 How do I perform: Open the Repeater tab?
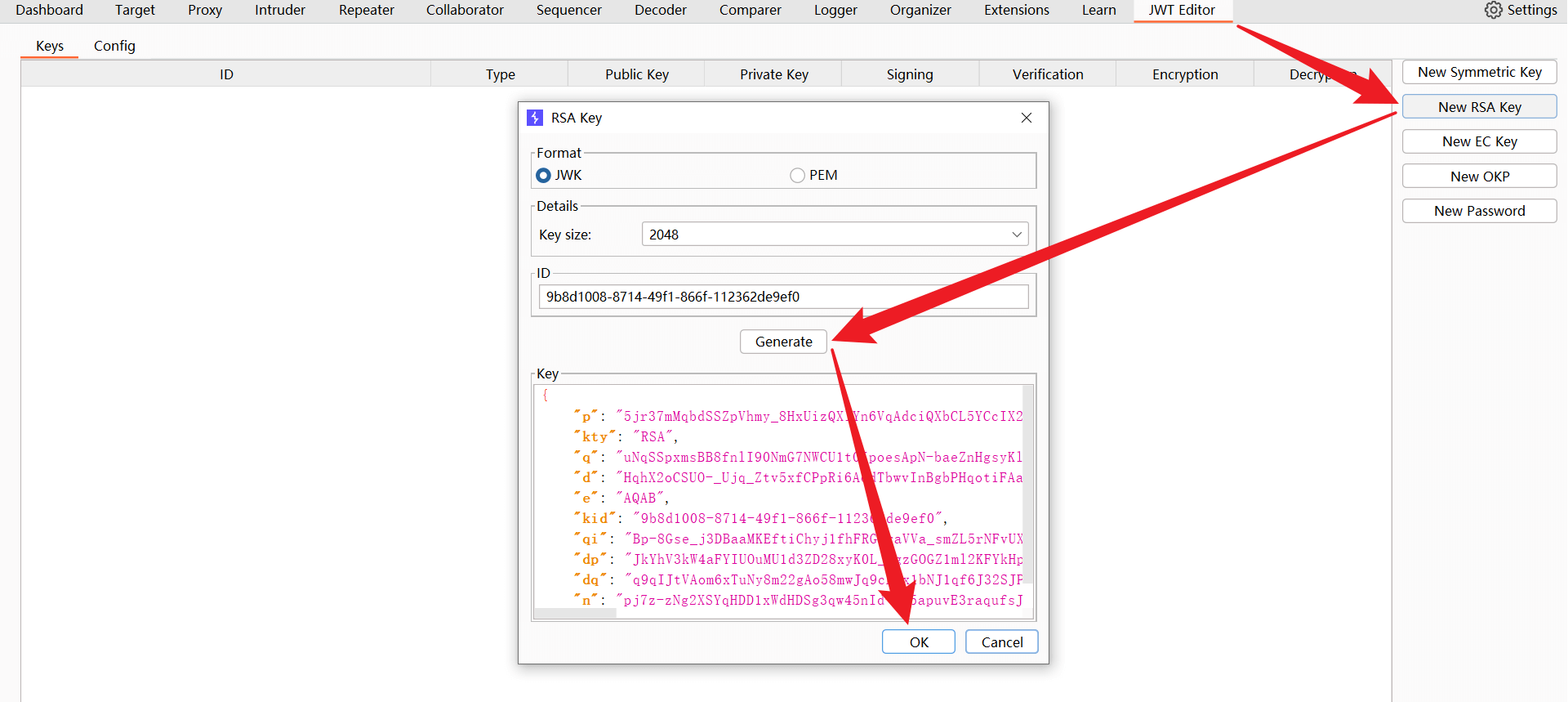366,10
